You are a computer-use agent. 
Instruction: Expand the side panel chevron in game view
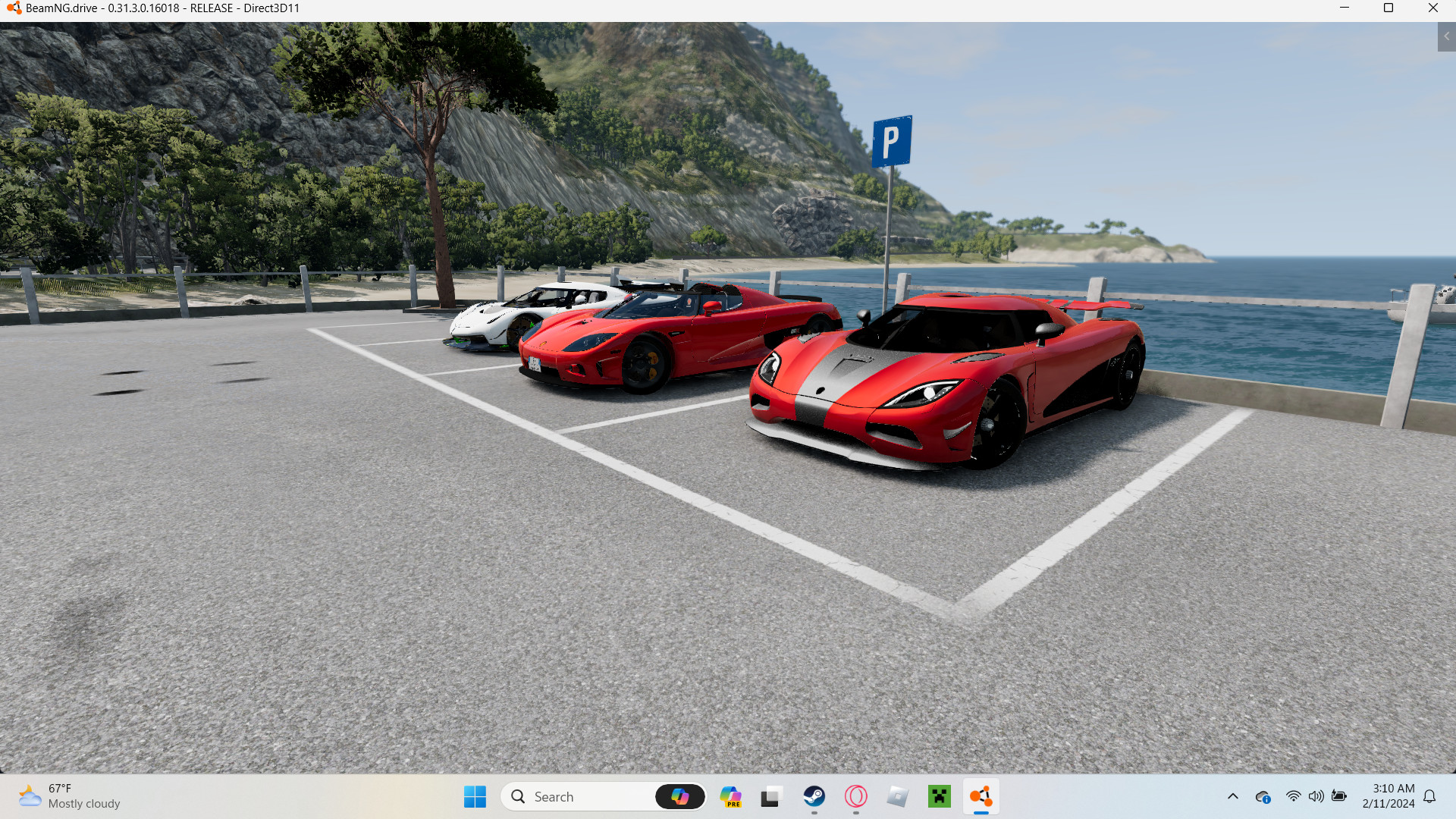(1446, 36)
